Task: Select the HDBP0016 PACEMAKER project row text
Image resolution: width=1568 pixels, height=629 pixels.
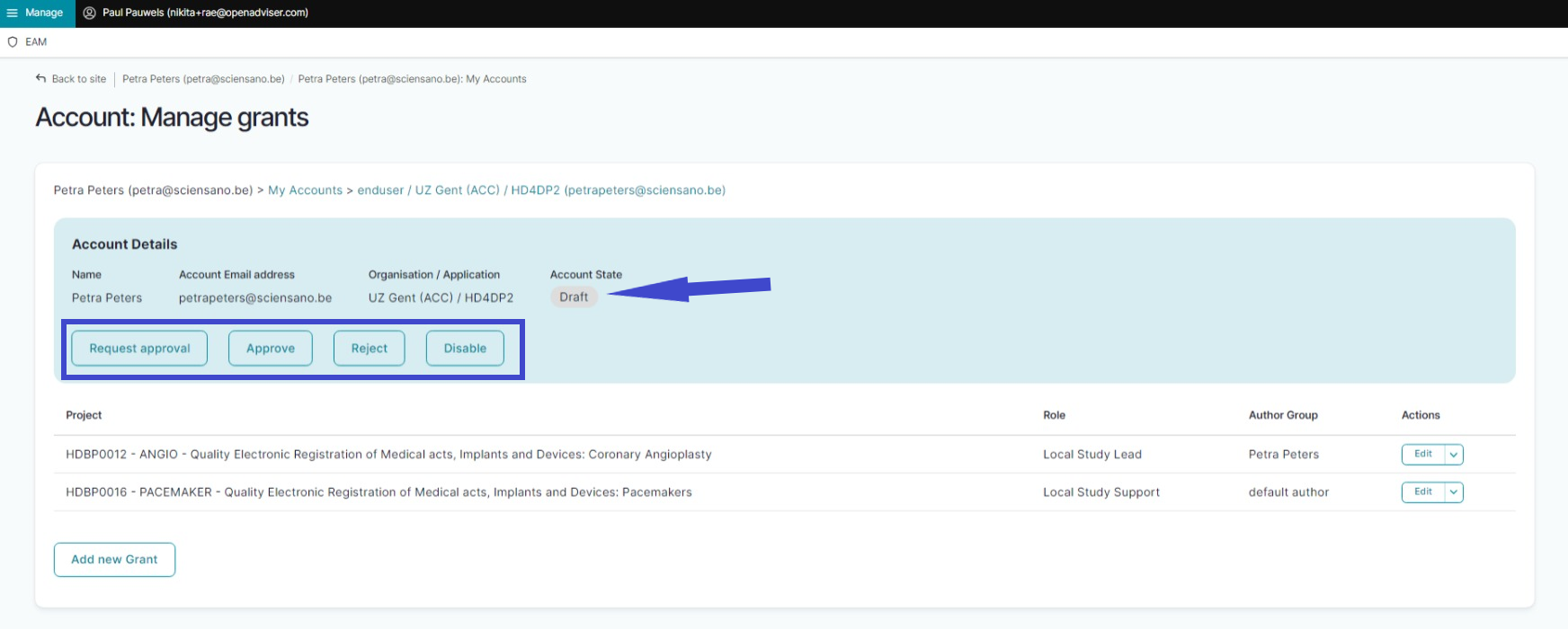Action: [x=379, y=492]
